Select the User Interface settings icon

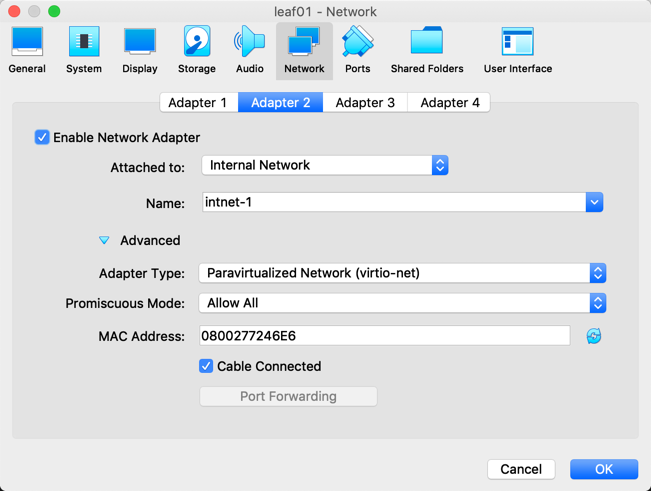(517, 50)
